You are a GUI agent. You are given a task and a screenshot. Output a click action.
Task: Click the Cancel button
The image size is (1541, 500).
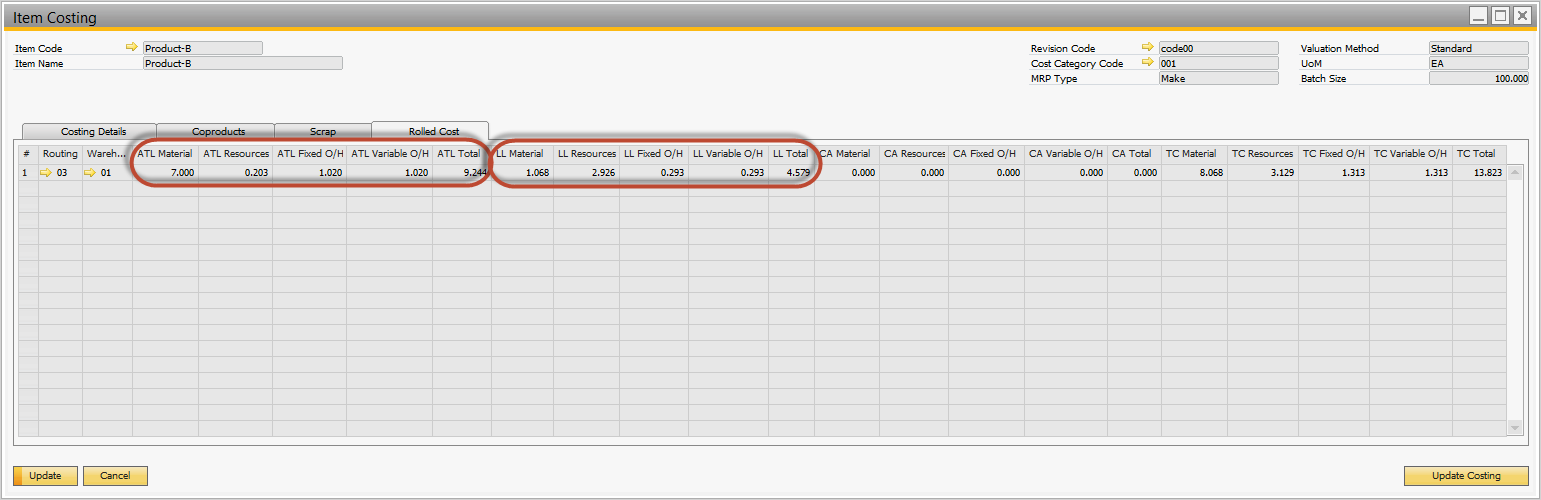click(x=115, y=476)
